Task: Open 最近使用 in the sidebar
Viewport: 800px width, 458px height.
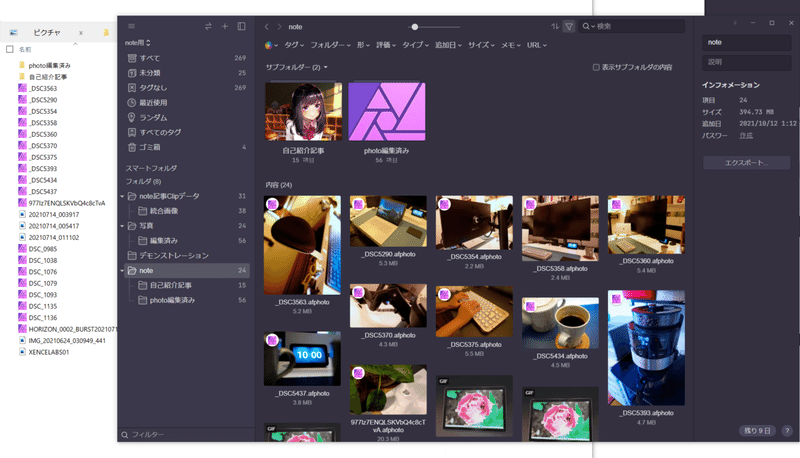Action: point(186,103)
